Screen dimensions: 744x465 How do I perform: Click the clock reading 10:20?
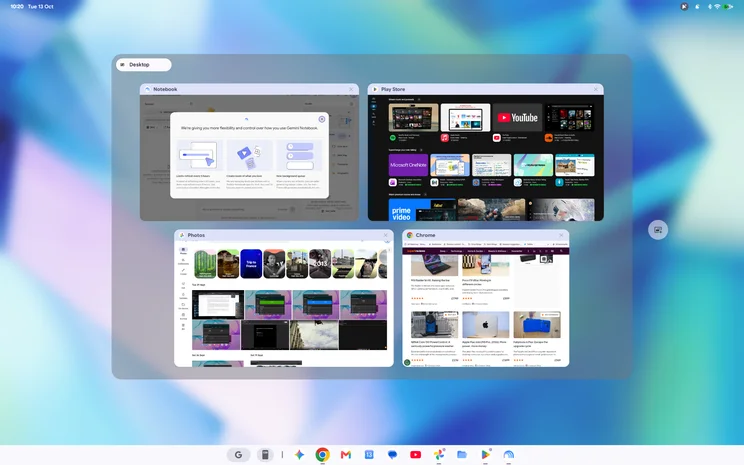tap(17, 7)
